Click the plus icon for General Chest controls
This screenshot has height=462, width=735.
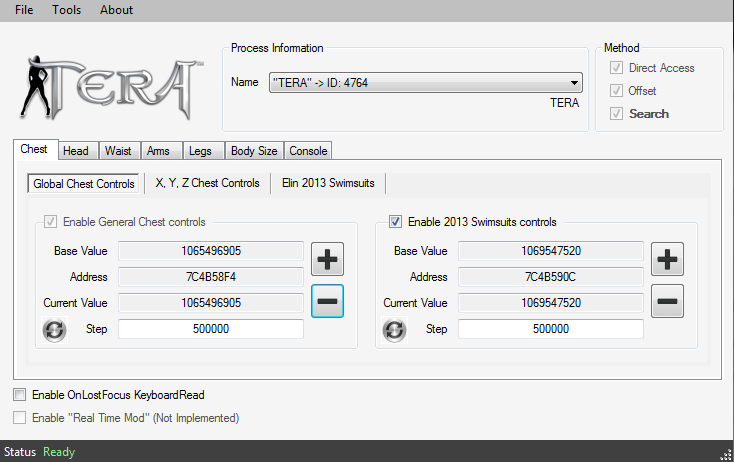327,259
